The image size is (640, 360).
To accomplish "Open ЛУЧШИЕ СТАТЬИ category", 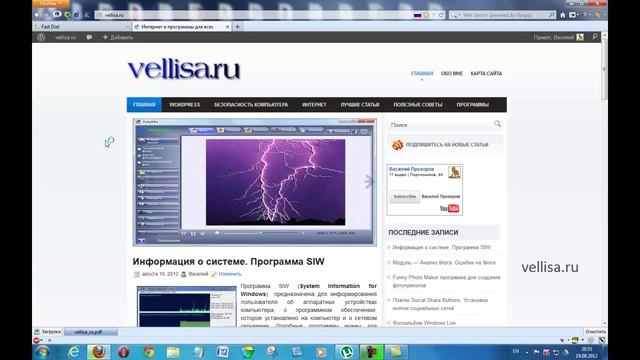I will [360, 104].
